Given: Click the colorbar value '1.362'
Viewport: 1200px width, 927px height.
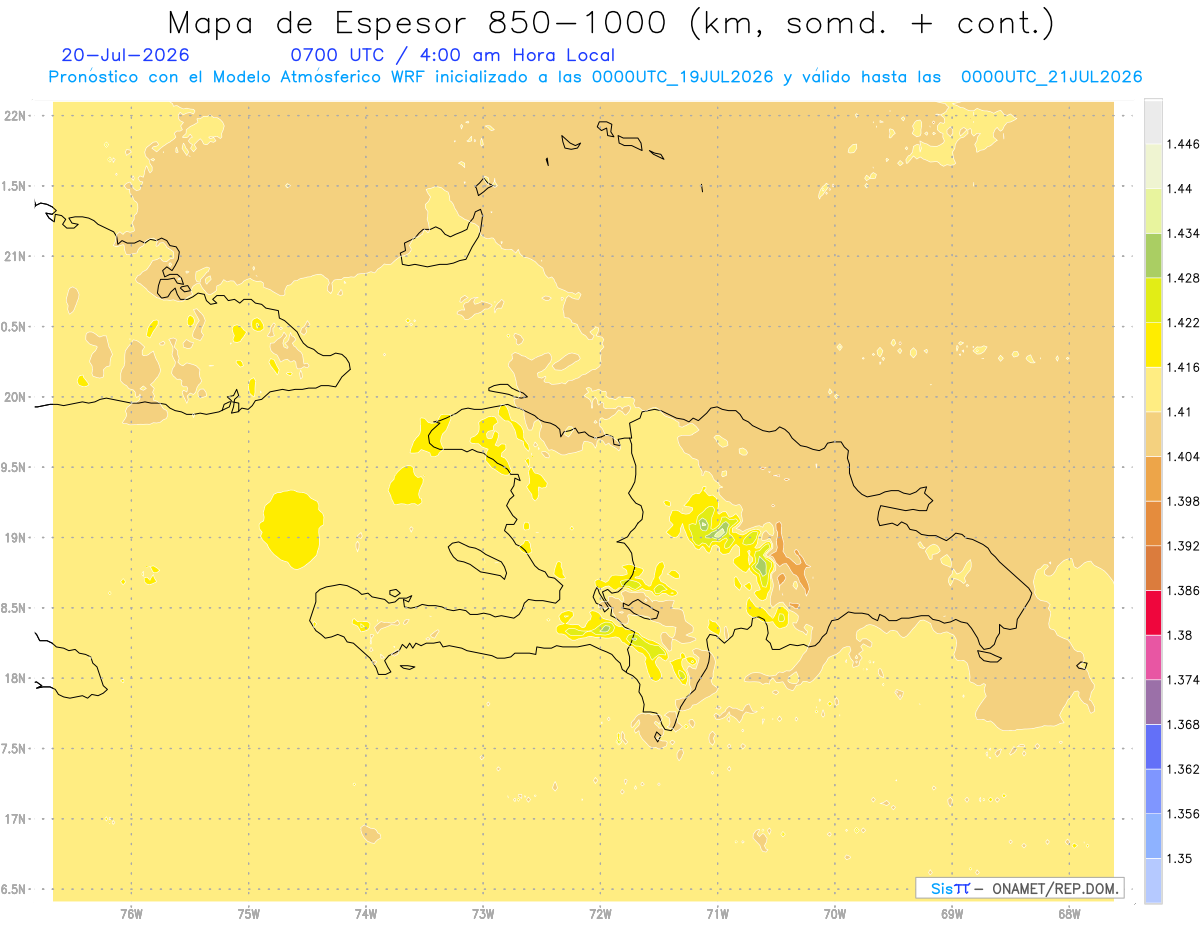Looking at the screenshot, I should [1183, 769].
